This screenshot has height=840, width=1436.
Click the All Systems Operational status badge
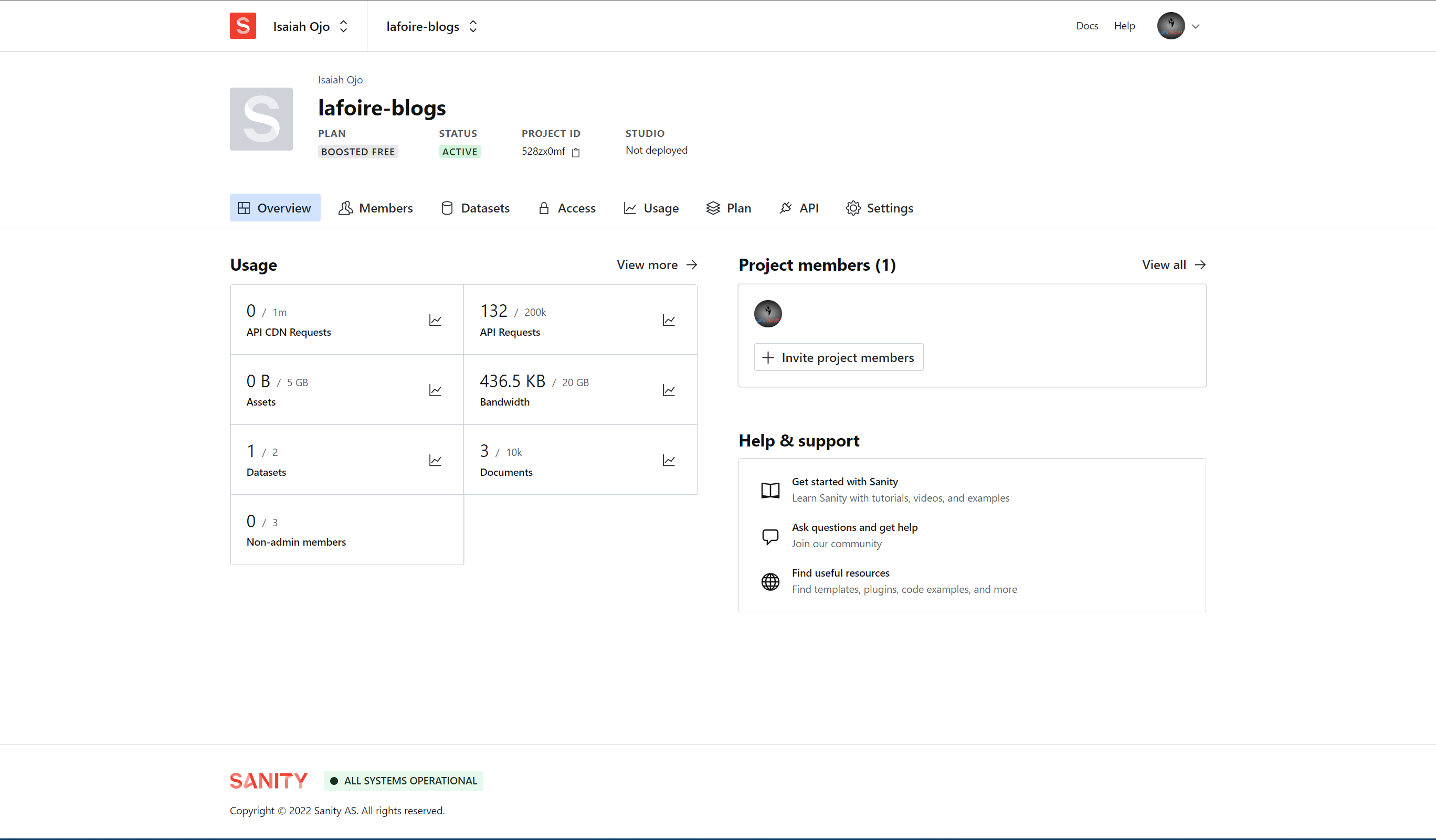[404, 781]
